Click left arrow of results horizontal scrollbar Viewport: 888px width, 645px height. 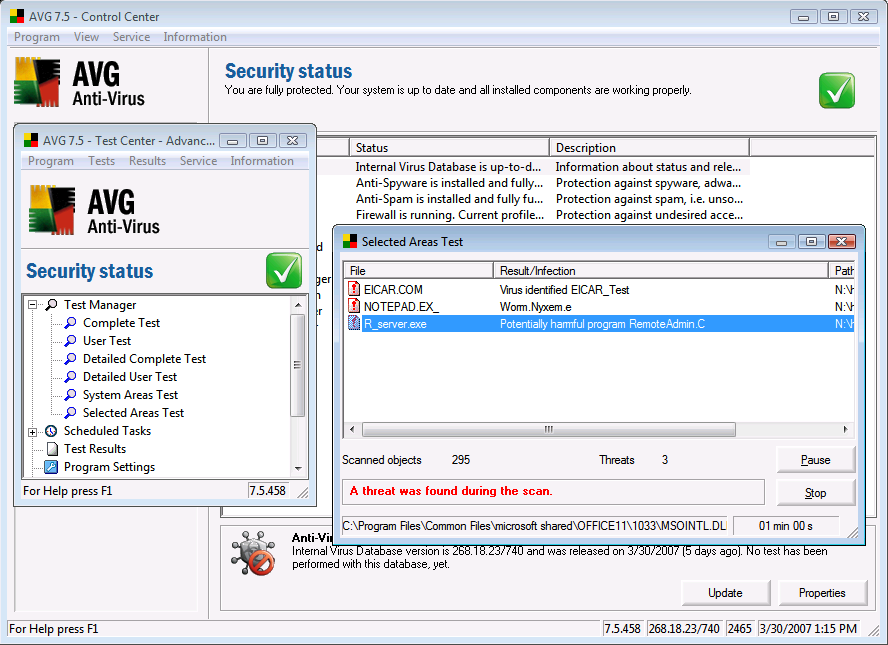[352, 429]
